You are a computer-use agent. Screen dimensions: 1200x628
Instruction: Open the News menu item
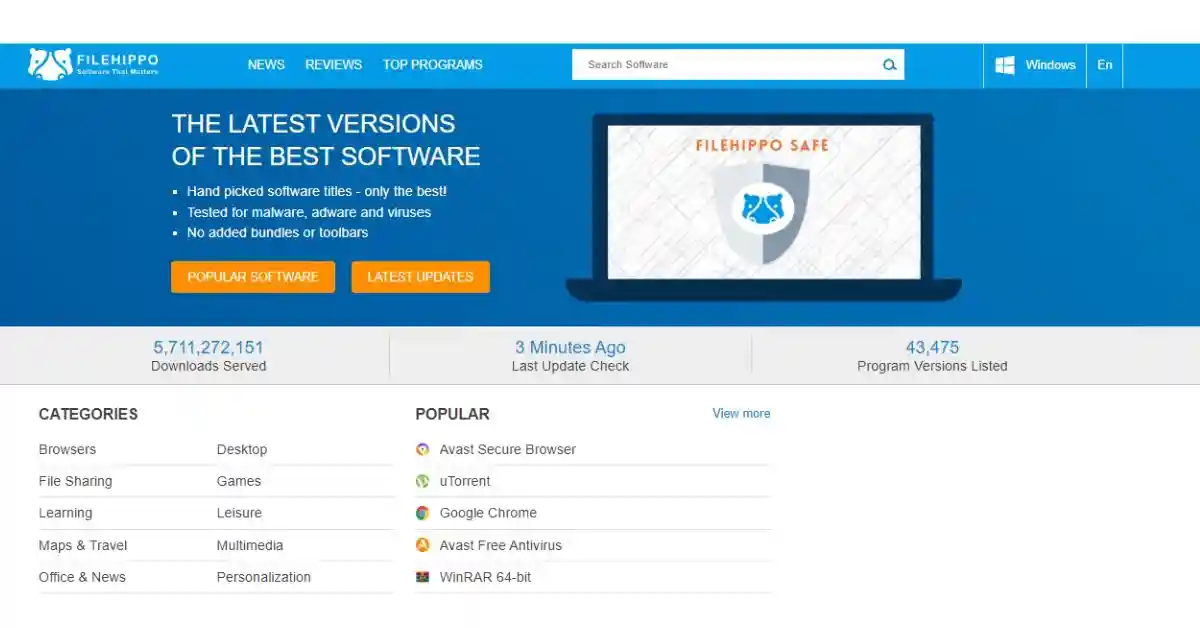pos(266,65)
